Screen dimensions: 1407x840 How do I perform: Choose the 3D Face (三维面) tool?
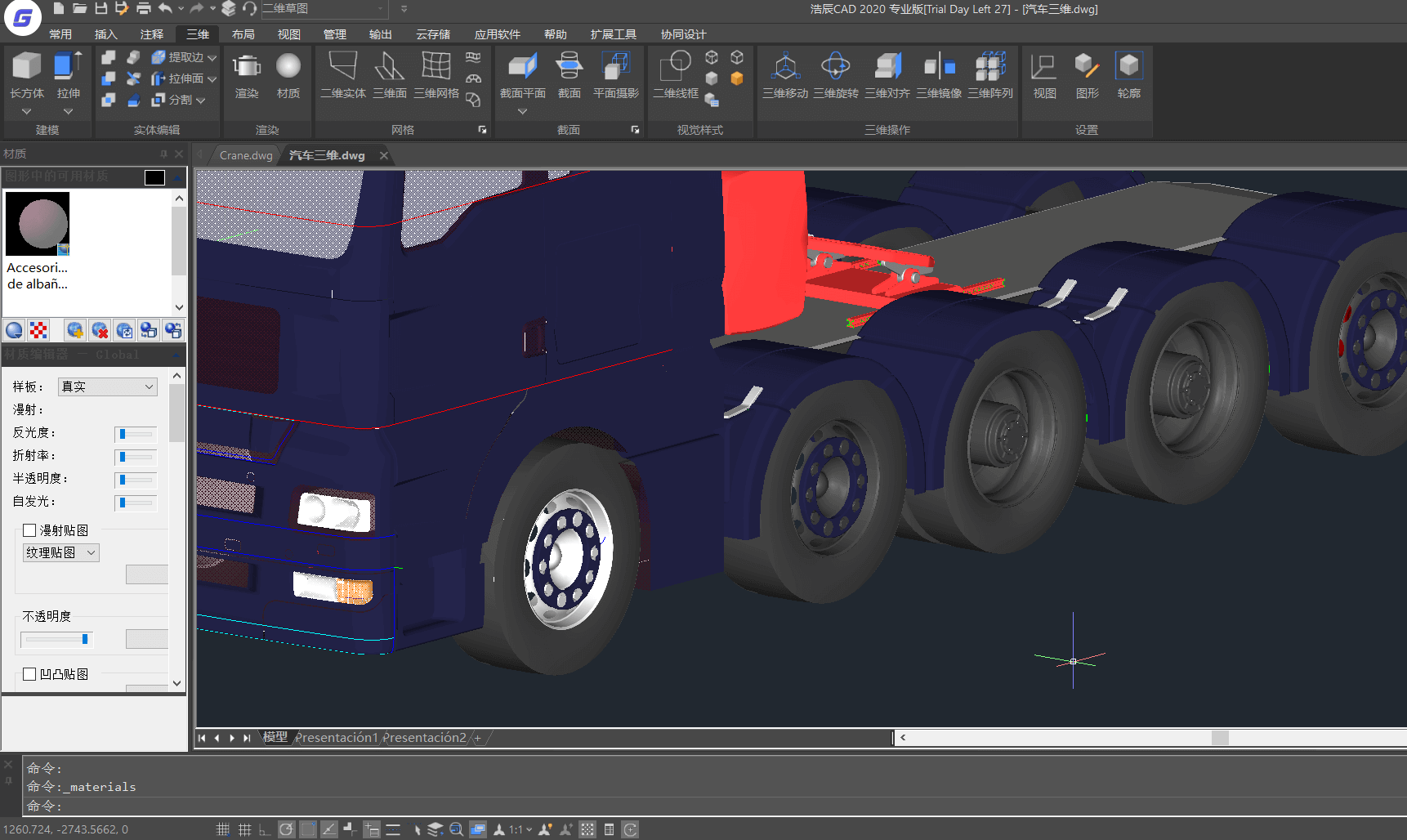pos(390,75)
